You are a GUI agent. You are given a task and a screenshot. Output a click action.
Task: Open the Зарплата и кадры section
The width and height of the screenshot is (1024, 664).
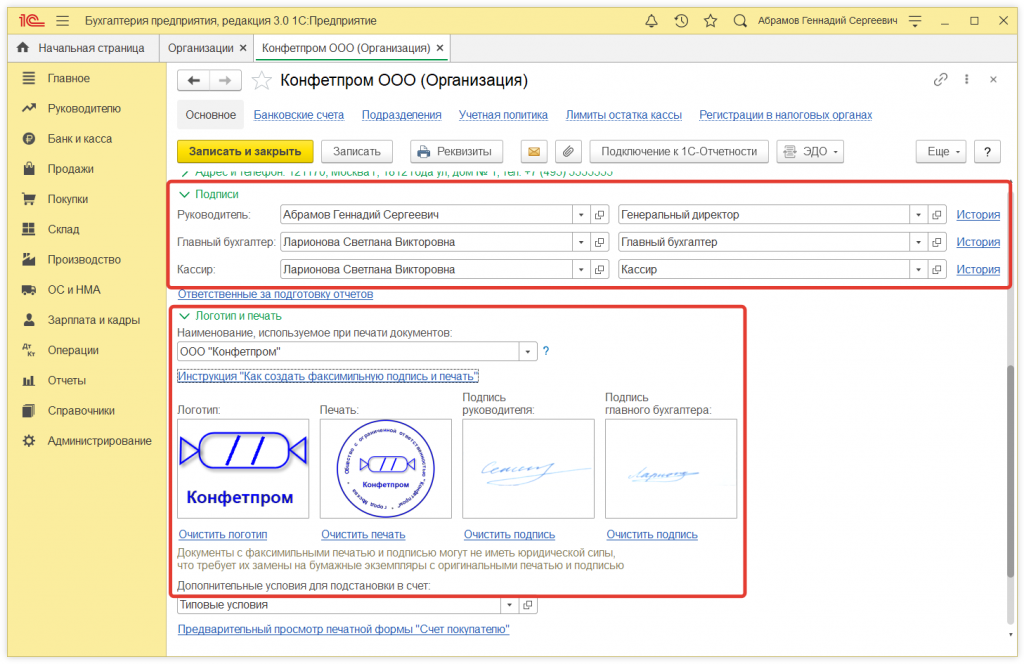(x=93, y=320)
